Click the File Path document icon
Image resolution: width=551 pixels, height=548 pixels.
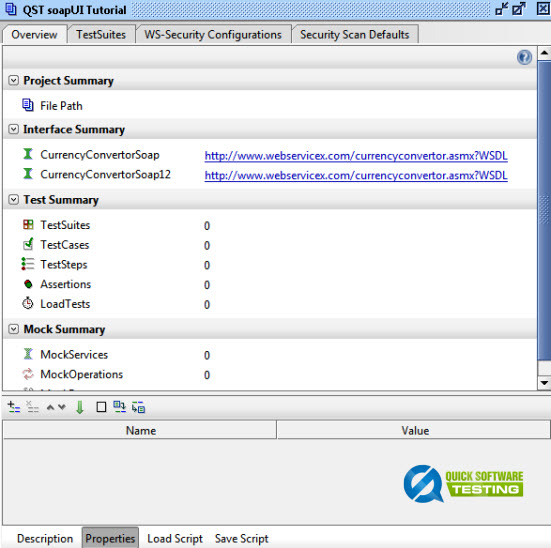[x=28, y=105]
